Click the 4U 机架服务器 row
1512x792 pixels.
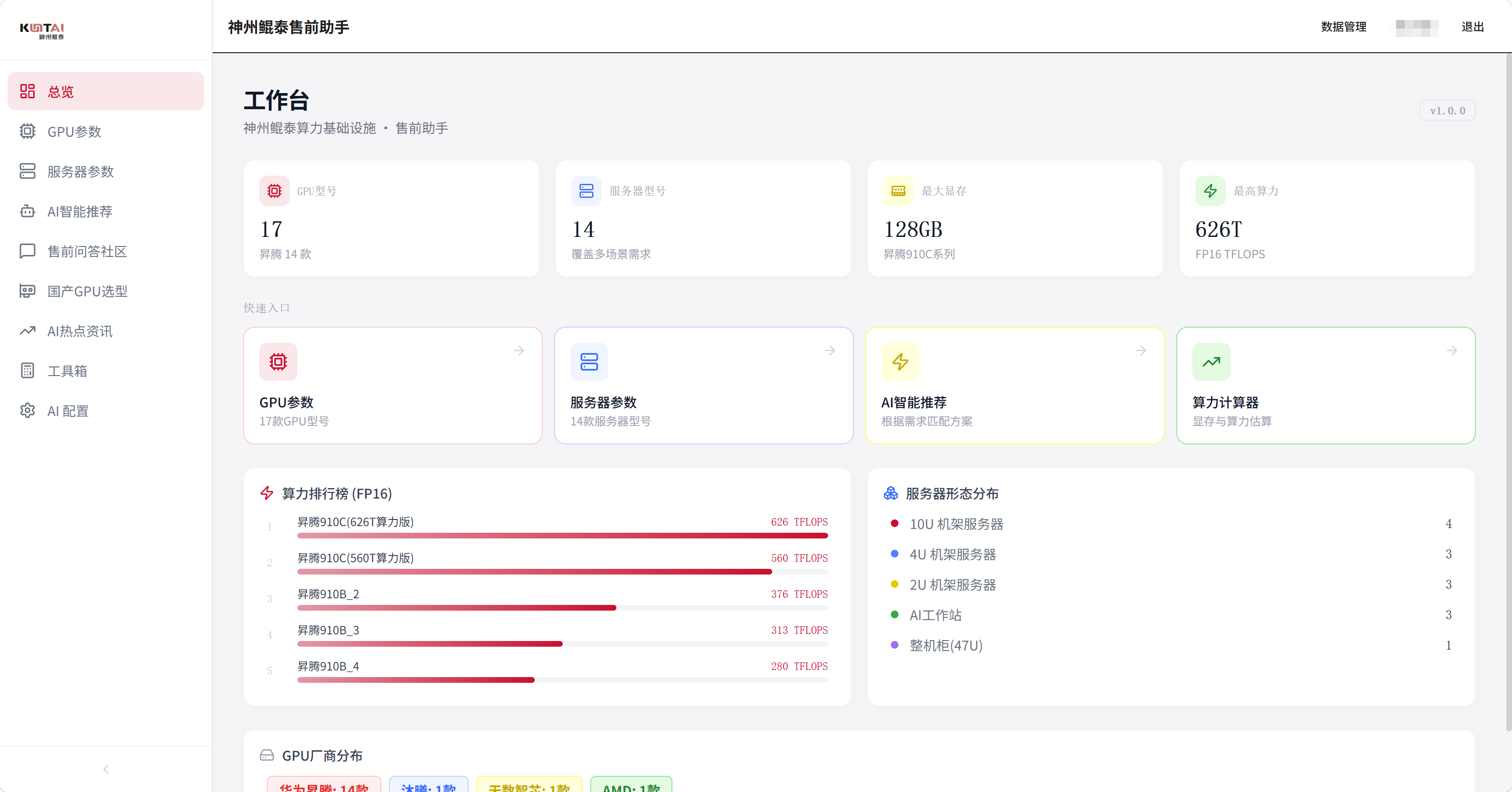1171,554
